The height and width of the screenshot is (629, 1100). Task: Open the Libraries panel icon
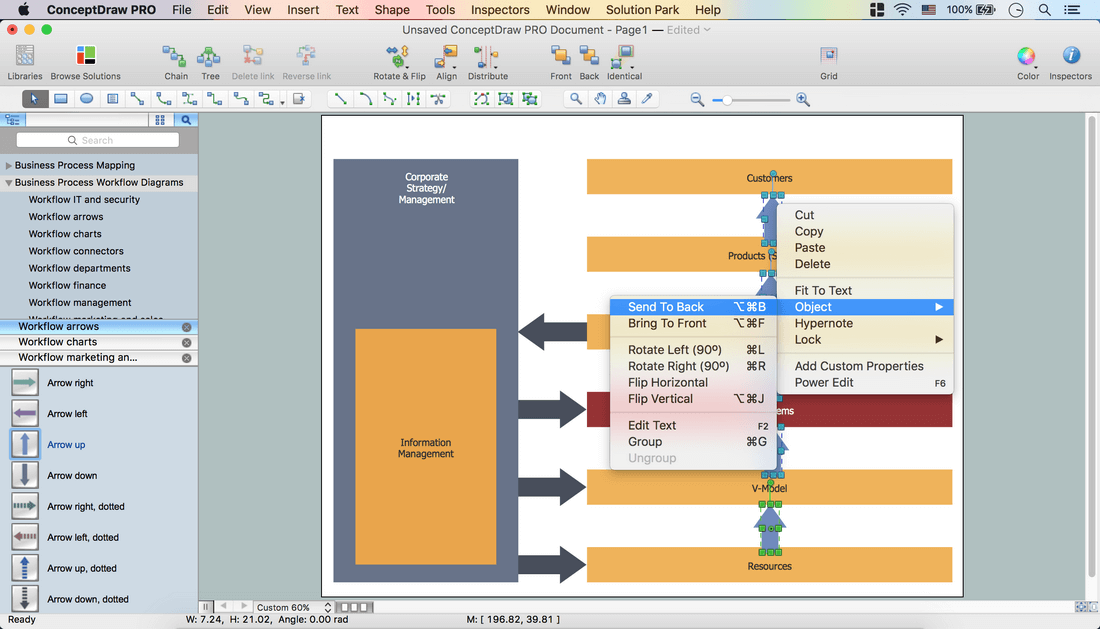(25, 56)
